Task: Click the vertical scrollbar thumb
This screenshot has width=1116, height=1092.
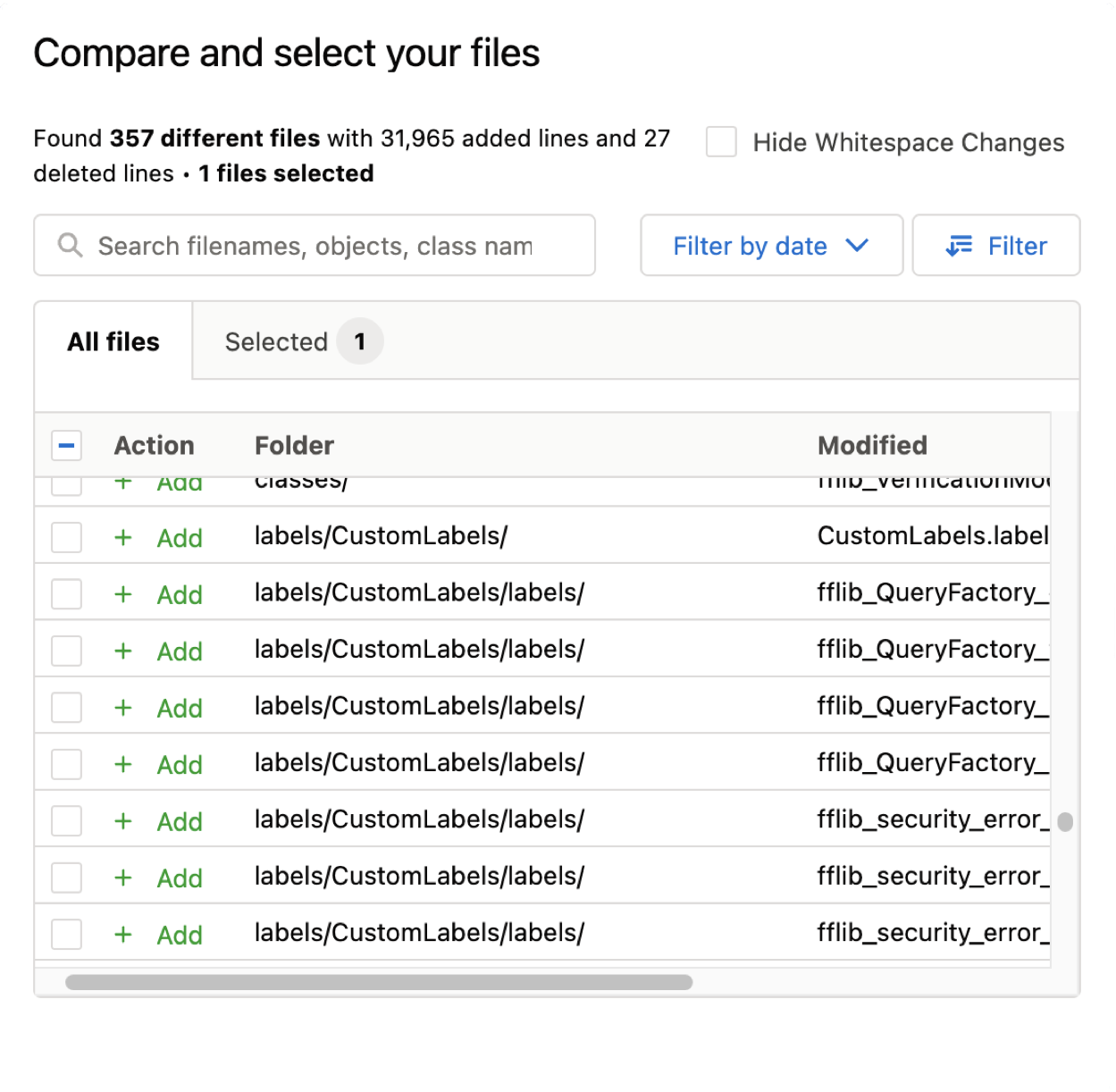Action: click(1065, 821)
